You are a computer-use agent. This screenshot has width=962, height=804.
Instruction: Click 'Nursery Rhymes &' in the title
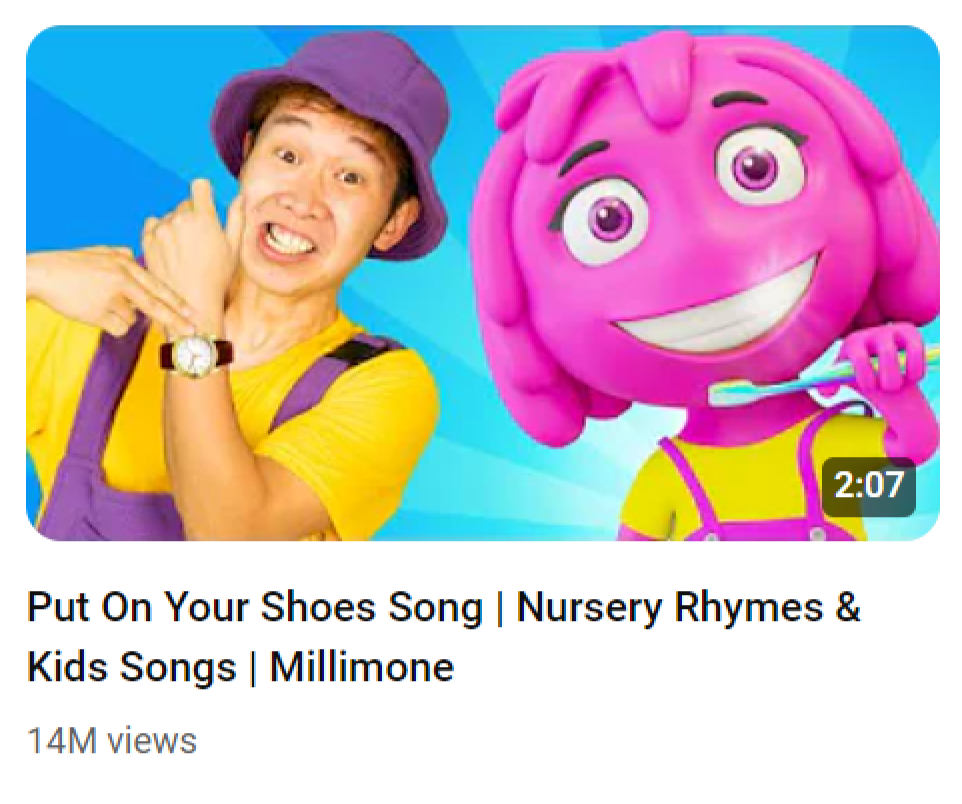(x=688, y=608)
